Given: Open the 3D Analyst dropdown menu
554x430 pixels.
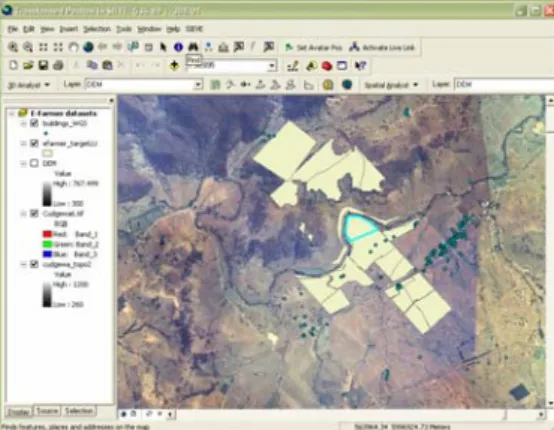Looking at the screenshot, I should (29, 85).
